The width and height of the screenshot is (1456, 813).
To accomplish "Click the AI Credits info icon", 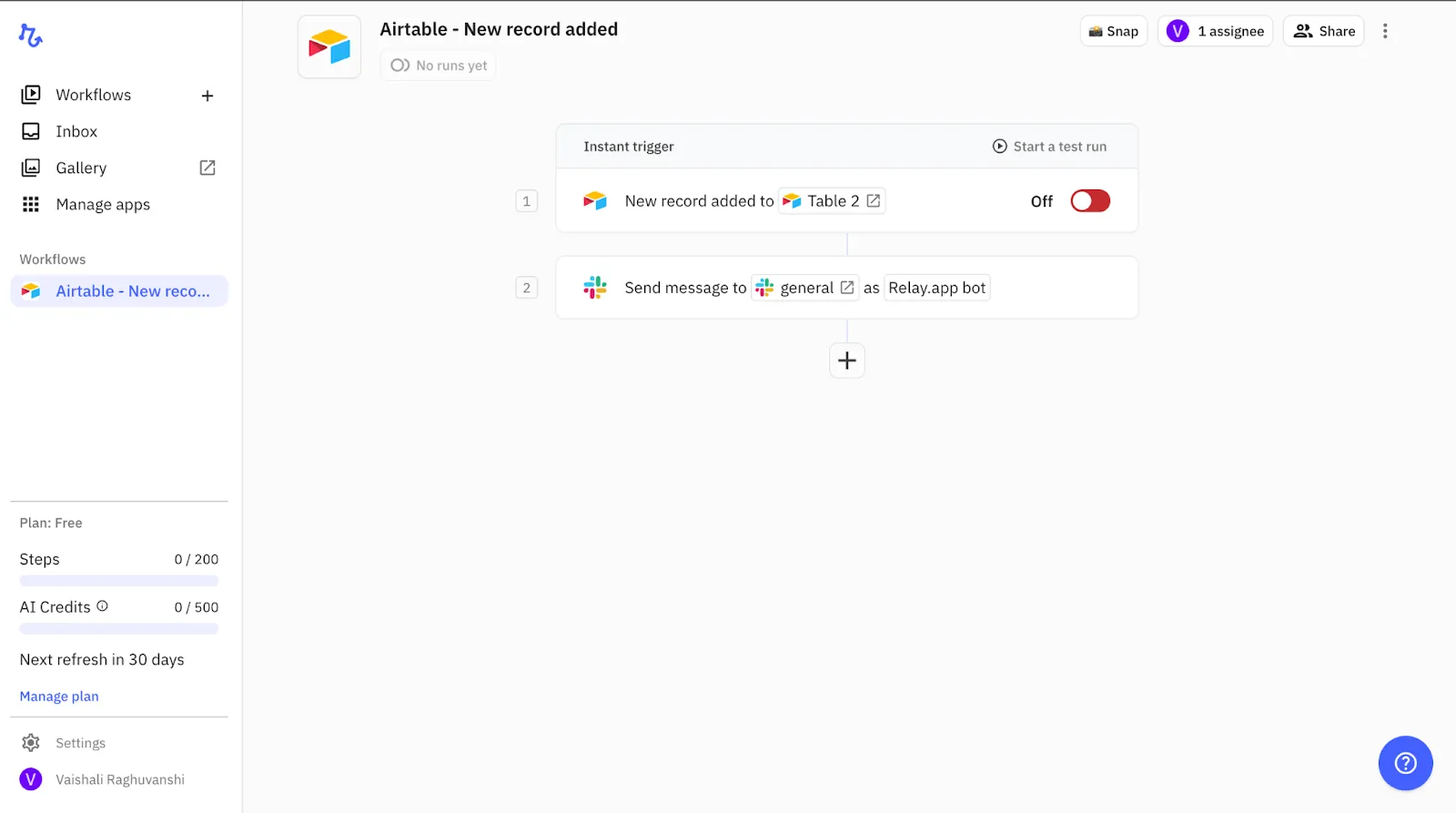I will tap(102, 606).
